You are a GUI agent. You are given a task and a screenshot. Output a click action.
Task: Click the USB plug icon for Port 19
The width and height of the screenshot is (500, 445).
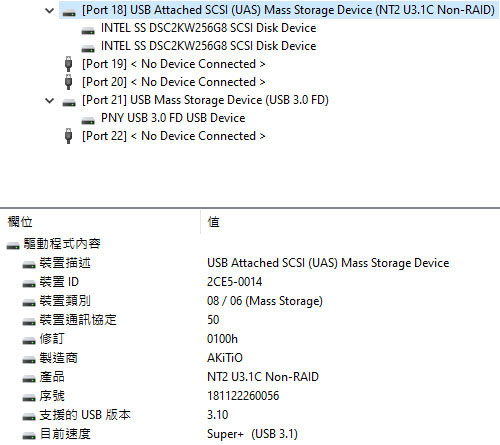point(68,64)
